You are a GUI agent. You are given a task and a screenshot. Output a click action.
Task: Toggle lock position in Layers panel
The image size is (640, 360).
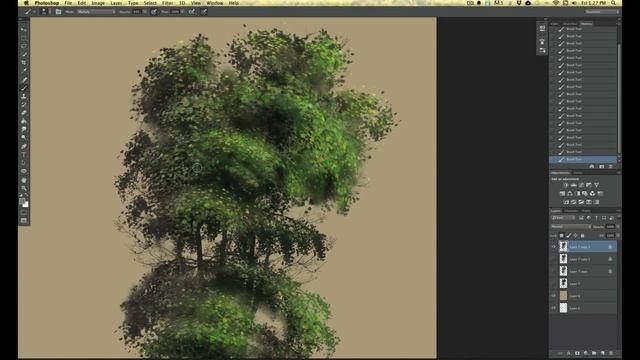tap(576, 236)
